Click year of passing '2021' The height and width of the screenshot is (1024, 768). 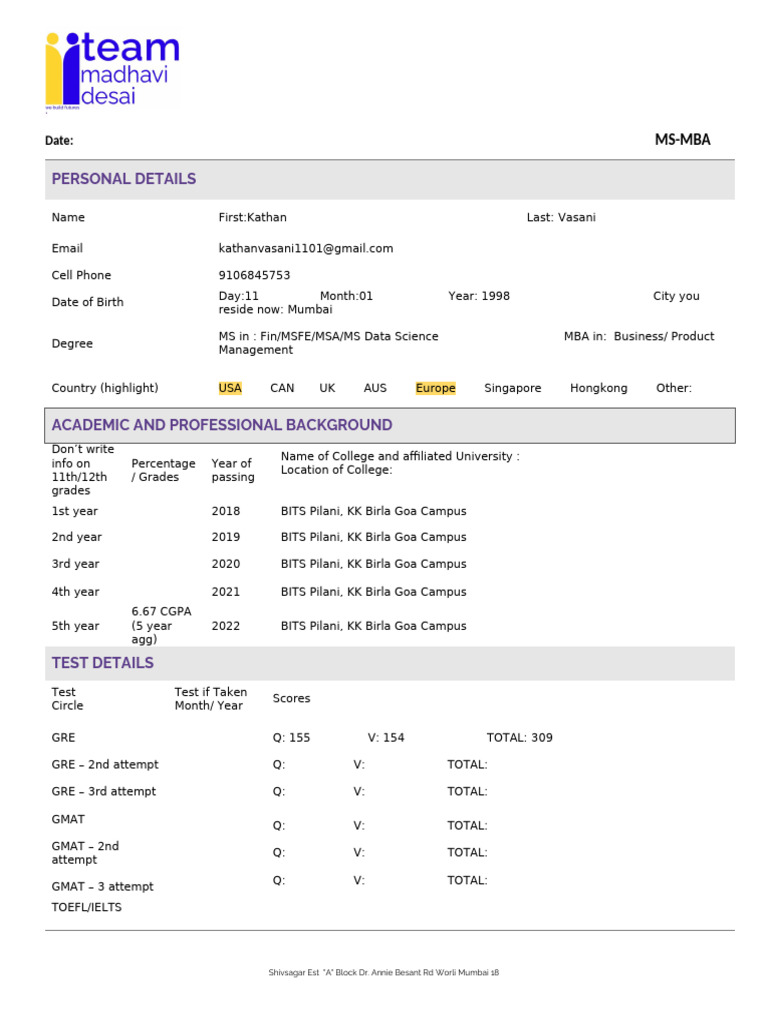pyautogui.click(x=225, y=592)
